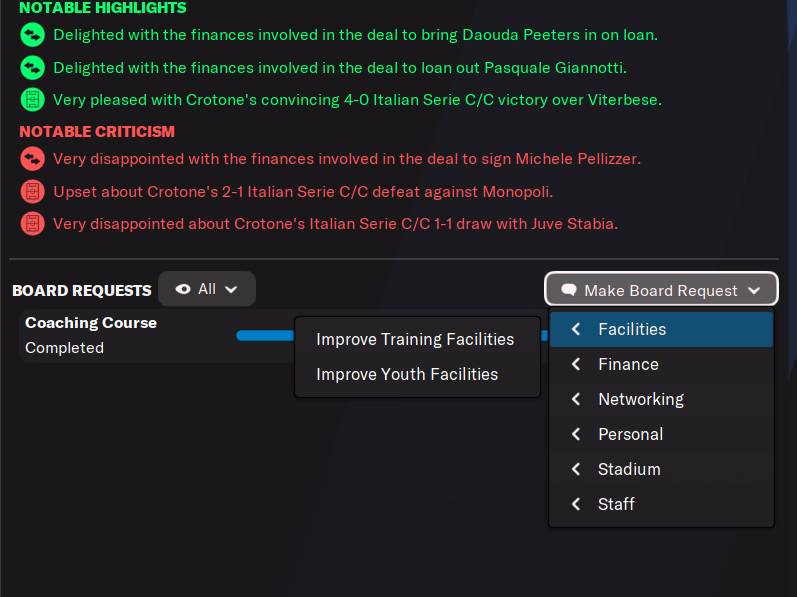
Task: Click match icon beside Juve Stabia draw
Action: point(33,223)
